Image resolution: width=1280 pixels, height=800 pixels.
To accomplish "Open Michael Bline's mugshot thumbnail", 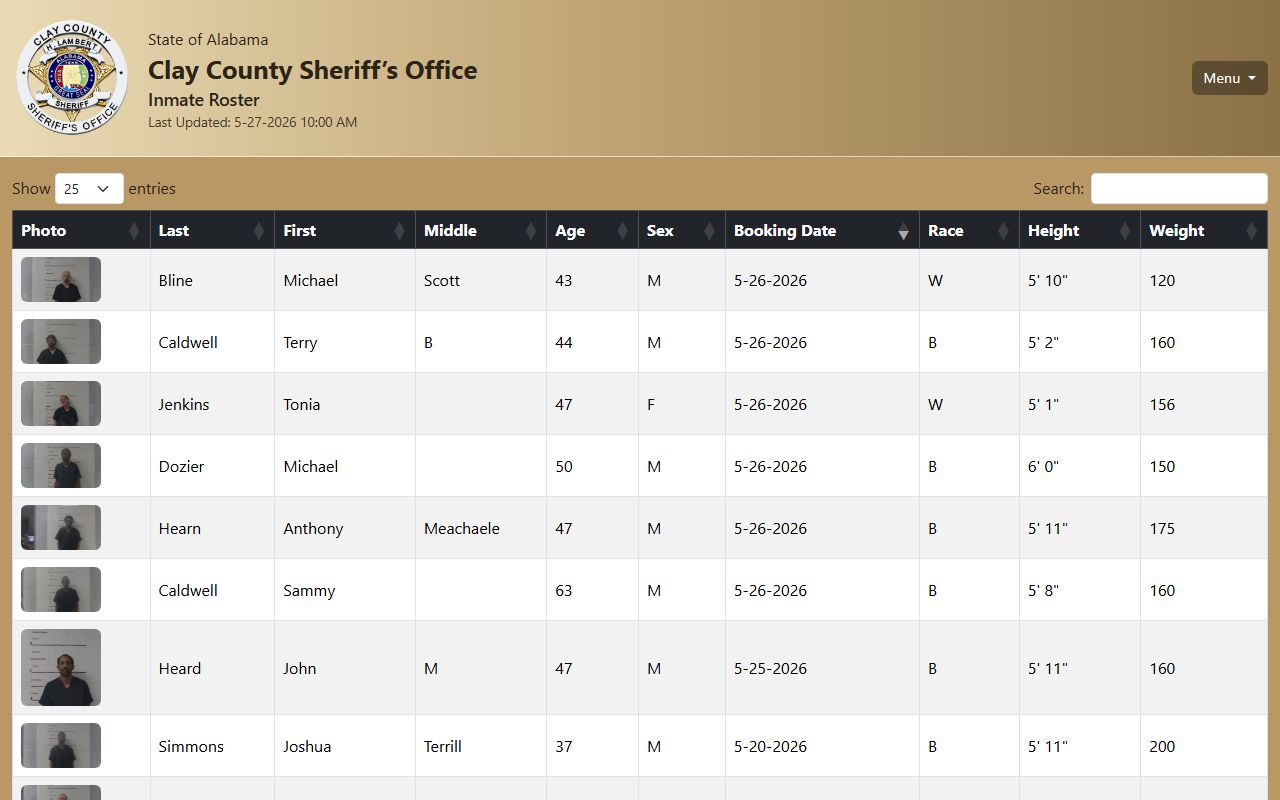I will 61,280.
